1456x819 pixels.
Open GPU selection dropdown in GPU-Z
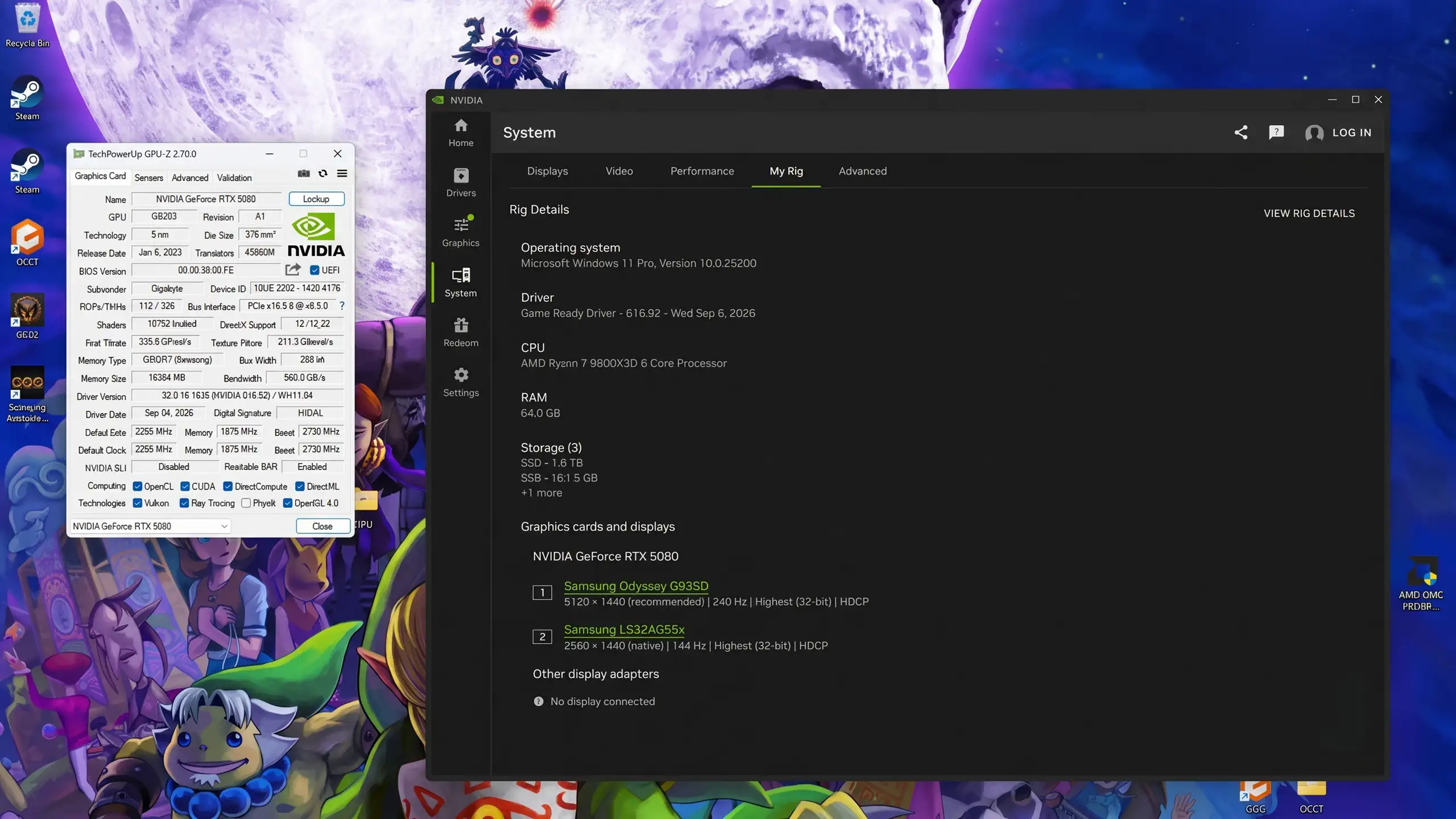click(x=150, y=526)
